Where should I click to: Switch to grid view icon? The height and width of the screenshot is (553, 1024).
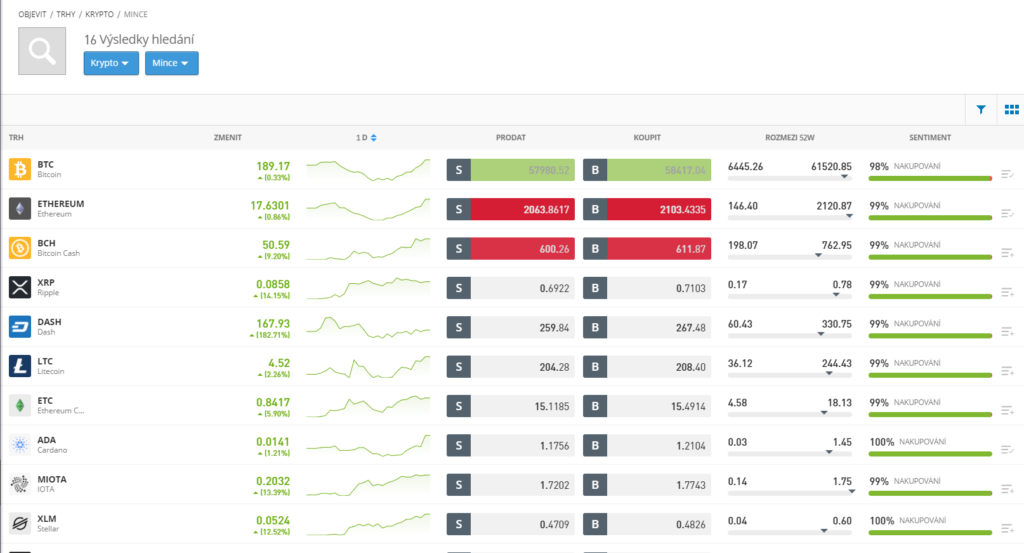coord(1012,110)
